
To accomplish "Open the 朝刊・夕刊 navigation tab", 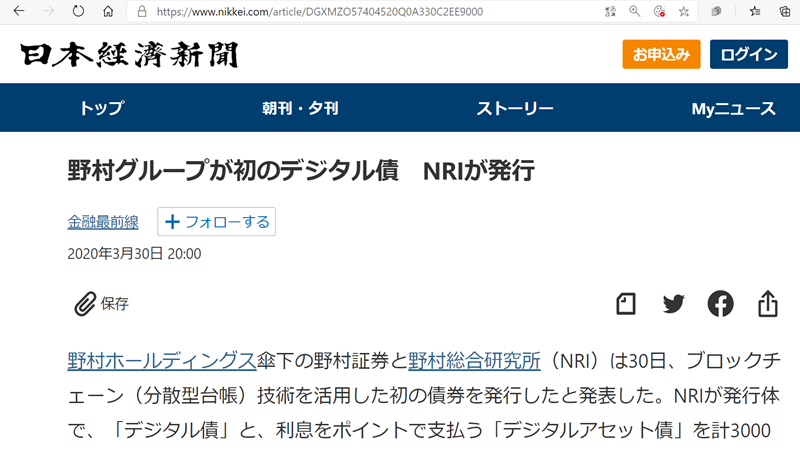I will point(300,108).
